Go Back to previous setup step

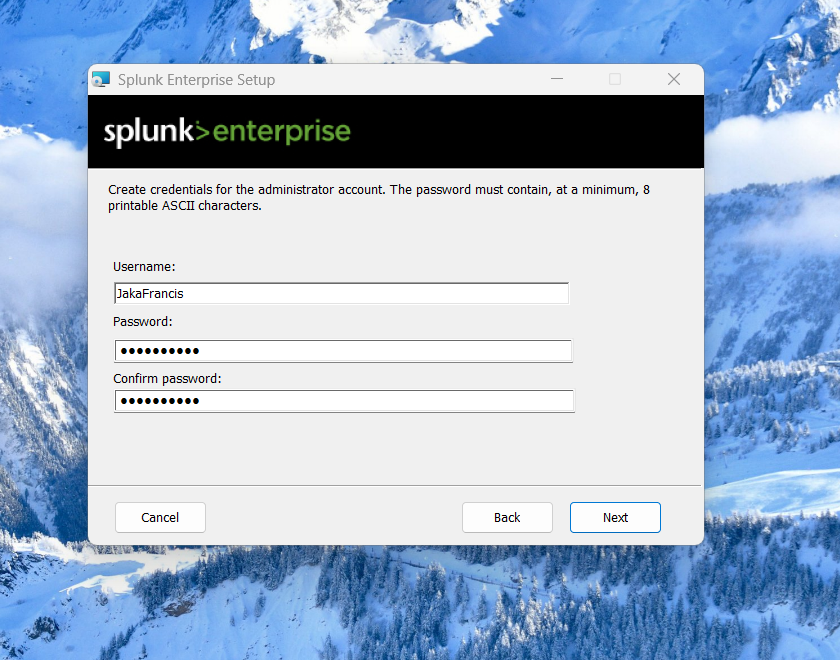pos(507,518)
